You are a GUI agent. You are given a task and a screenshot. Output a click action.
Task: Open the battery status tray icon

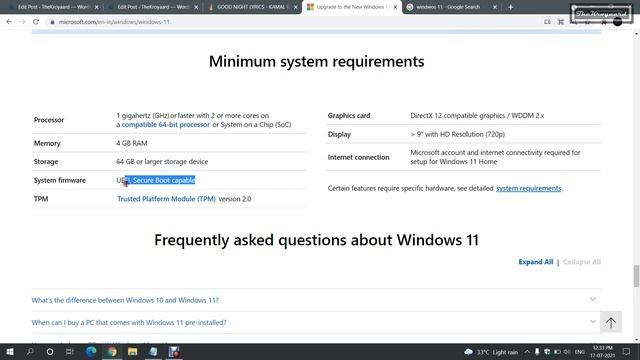(557, 352)
